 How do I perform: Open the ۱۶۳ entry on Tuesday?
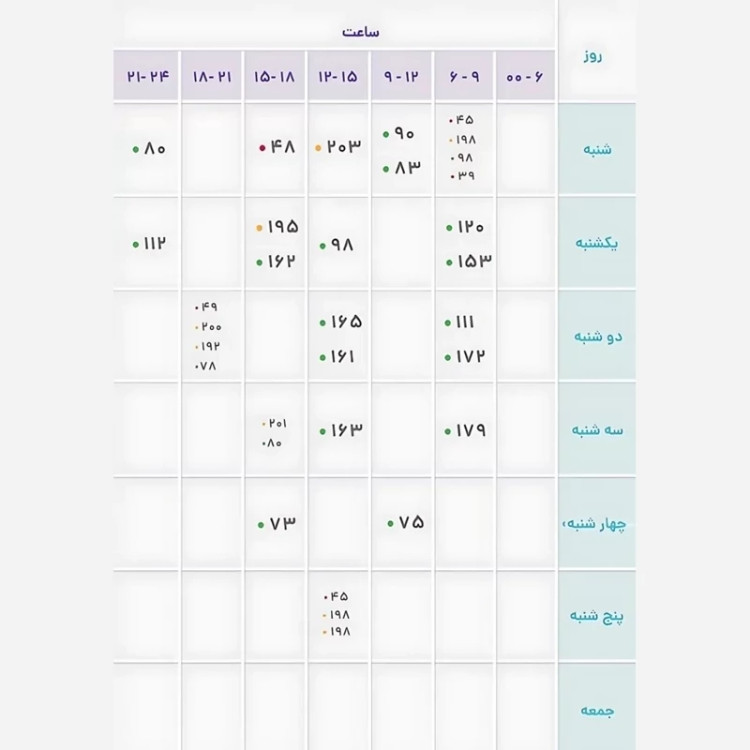coord(341,430)
